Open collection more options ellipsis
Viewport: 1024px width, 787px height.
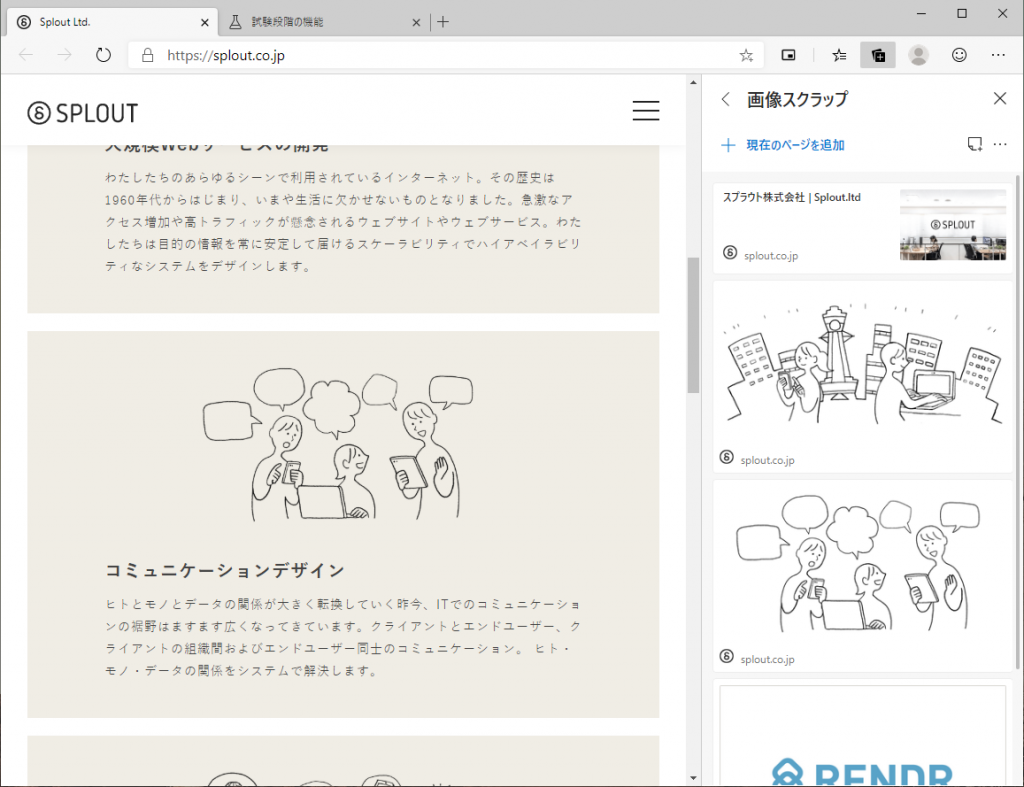[1000, 144]
